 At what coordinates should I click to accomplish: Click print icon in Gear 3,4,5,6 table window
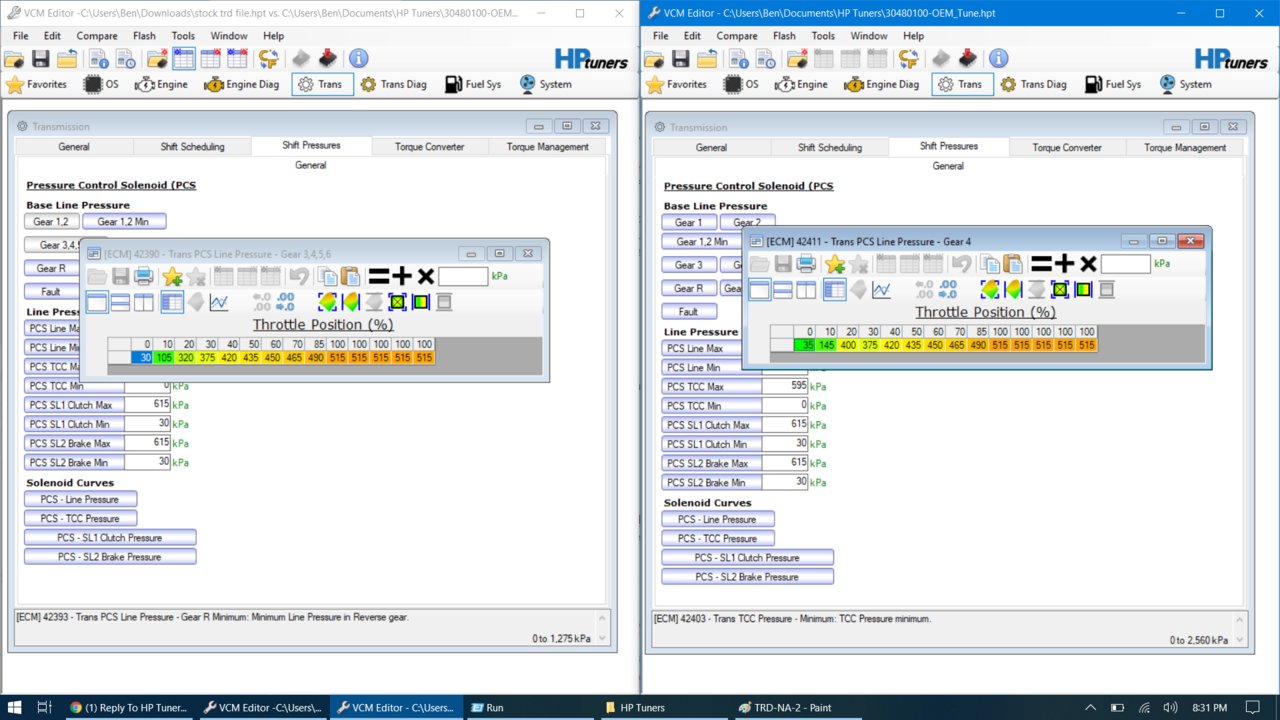pyautogui.click(x=144, y=277)
